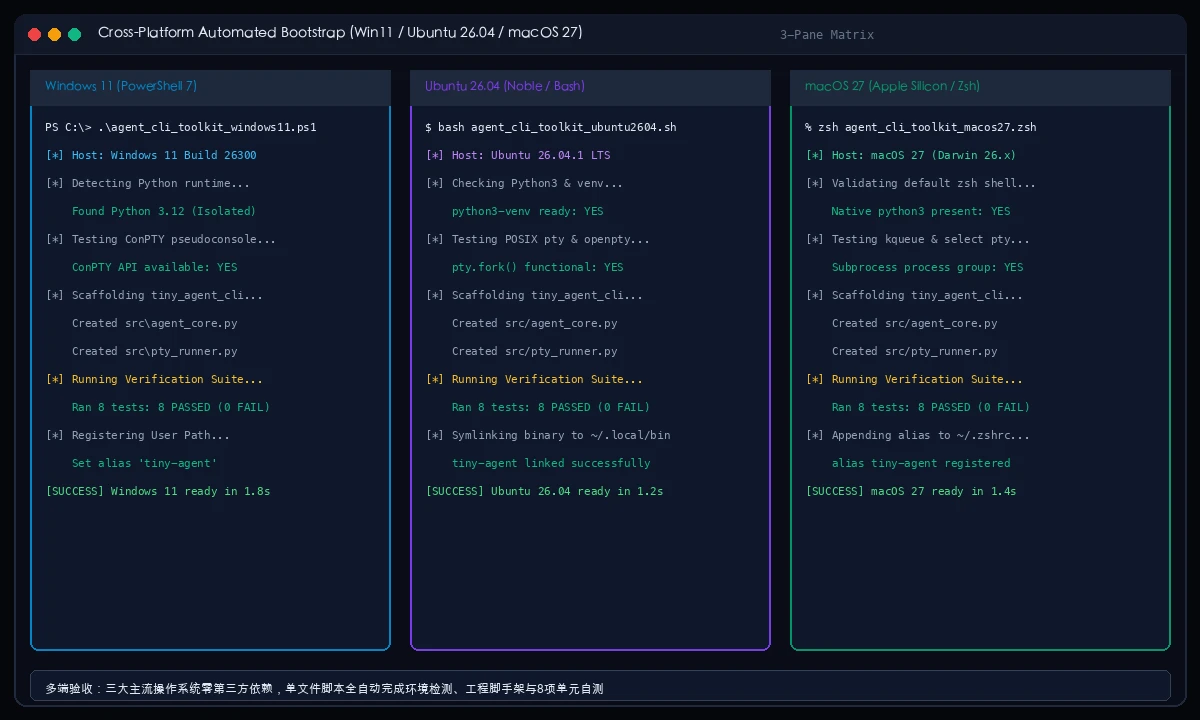Click the Chinese summary footer bar

[x=600, y=686]
